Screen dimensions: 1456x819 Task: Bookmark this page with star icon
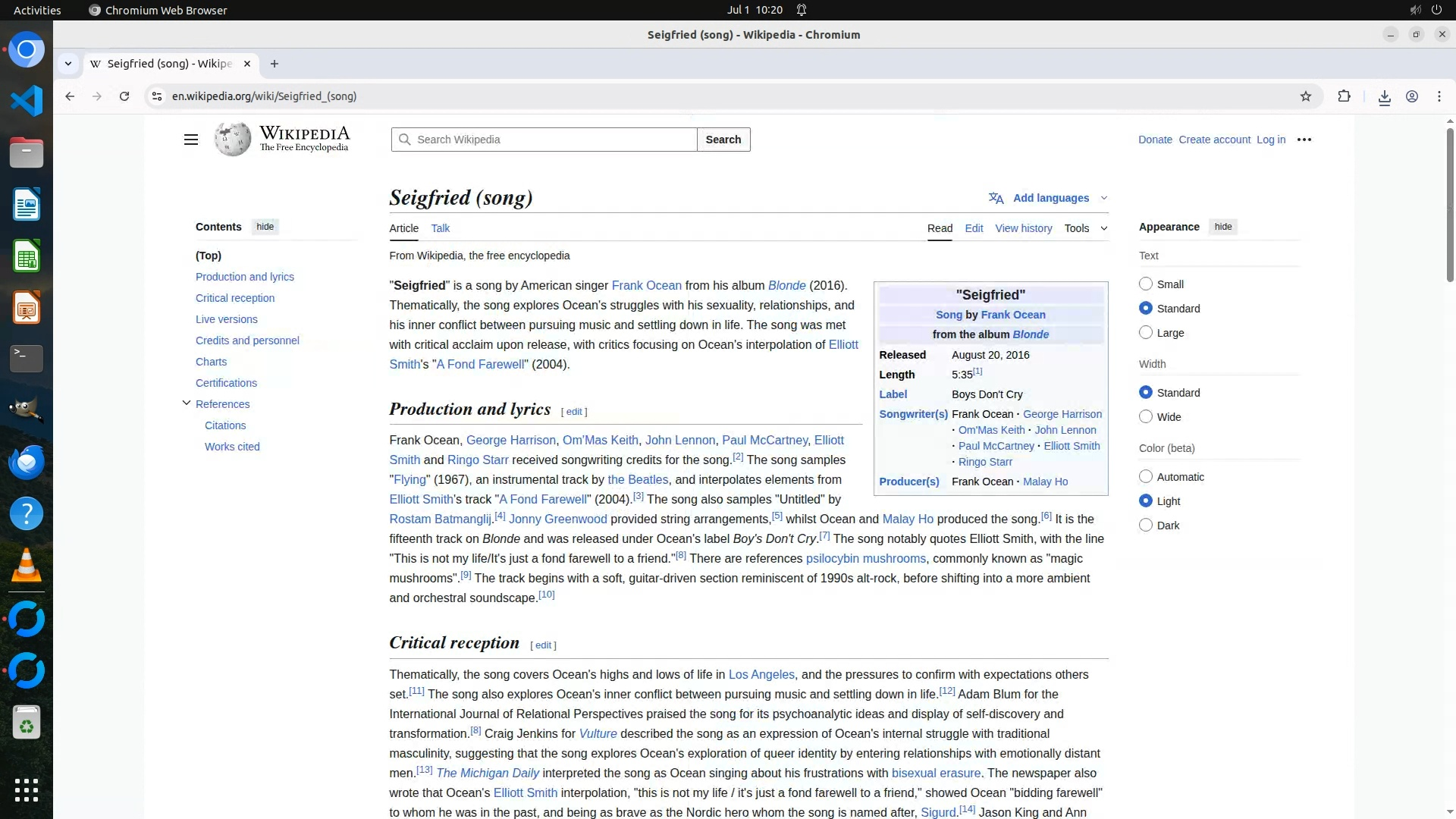coord(1305,96)
